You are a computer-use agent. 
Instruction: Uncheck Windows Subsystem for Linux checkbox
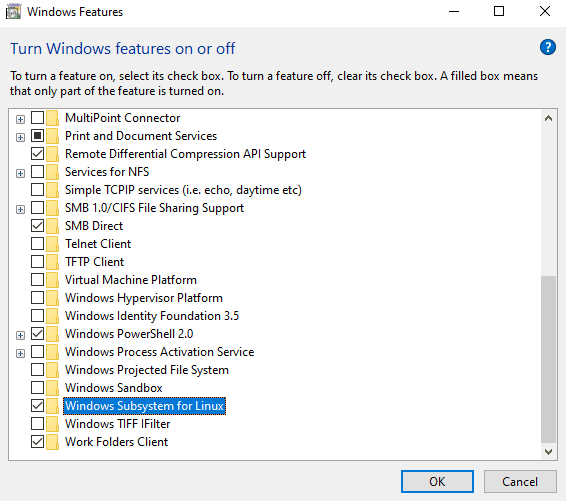38,406
